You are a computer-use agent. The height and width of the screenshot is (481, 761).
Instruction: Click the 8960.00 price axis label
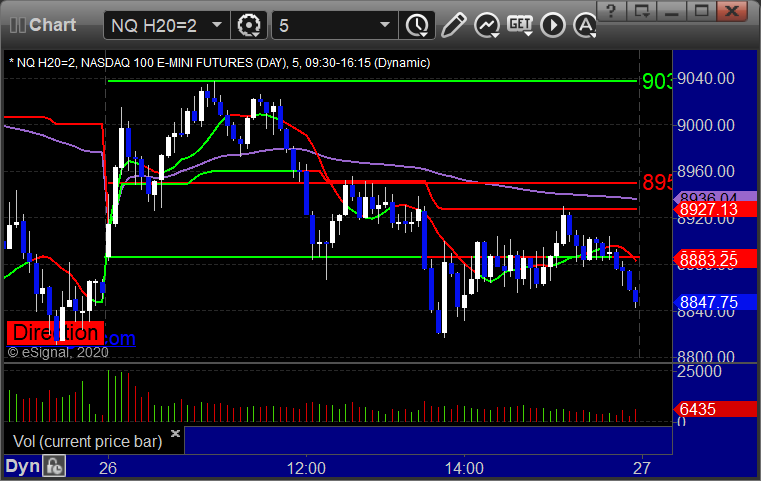[x=706, y=171]
